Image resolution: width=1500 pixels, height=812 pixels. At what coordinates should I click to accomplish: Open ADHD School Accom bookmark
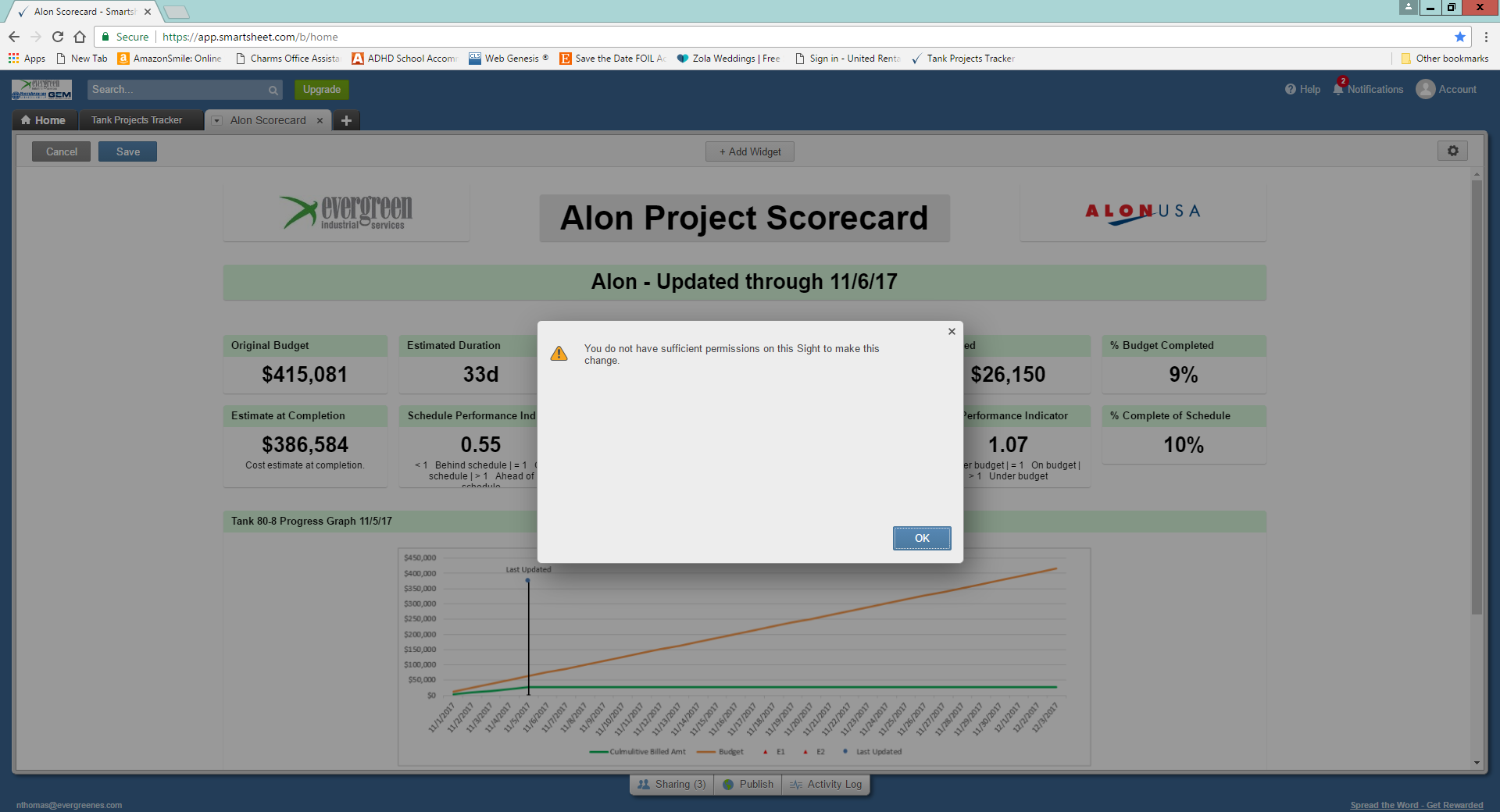pos(404,59)
